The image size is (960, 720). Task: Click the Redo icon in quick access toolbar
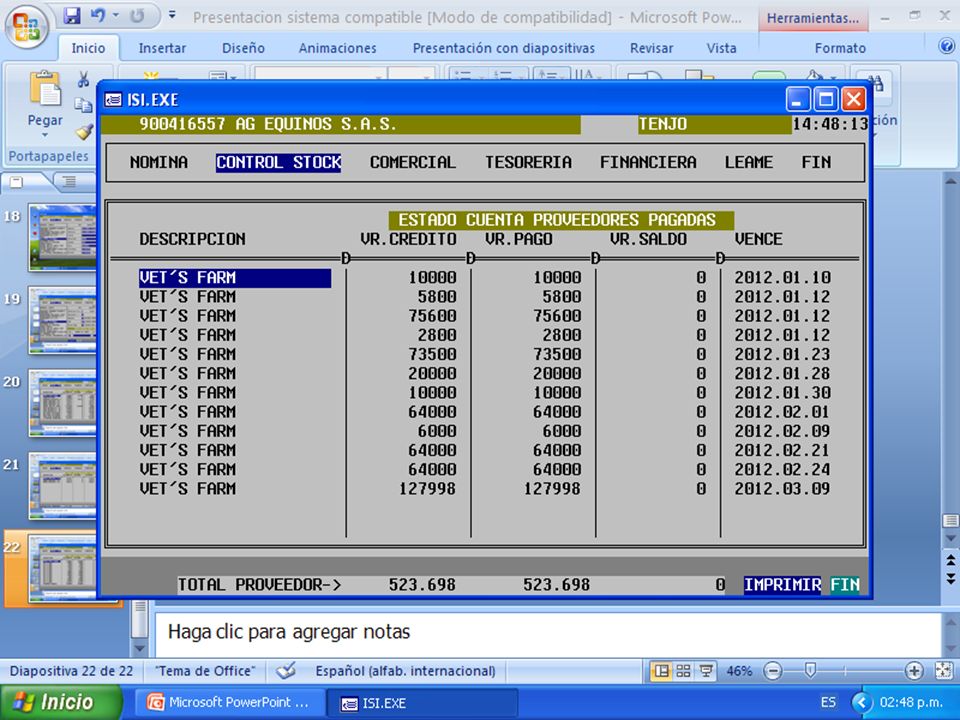point(137,16)
